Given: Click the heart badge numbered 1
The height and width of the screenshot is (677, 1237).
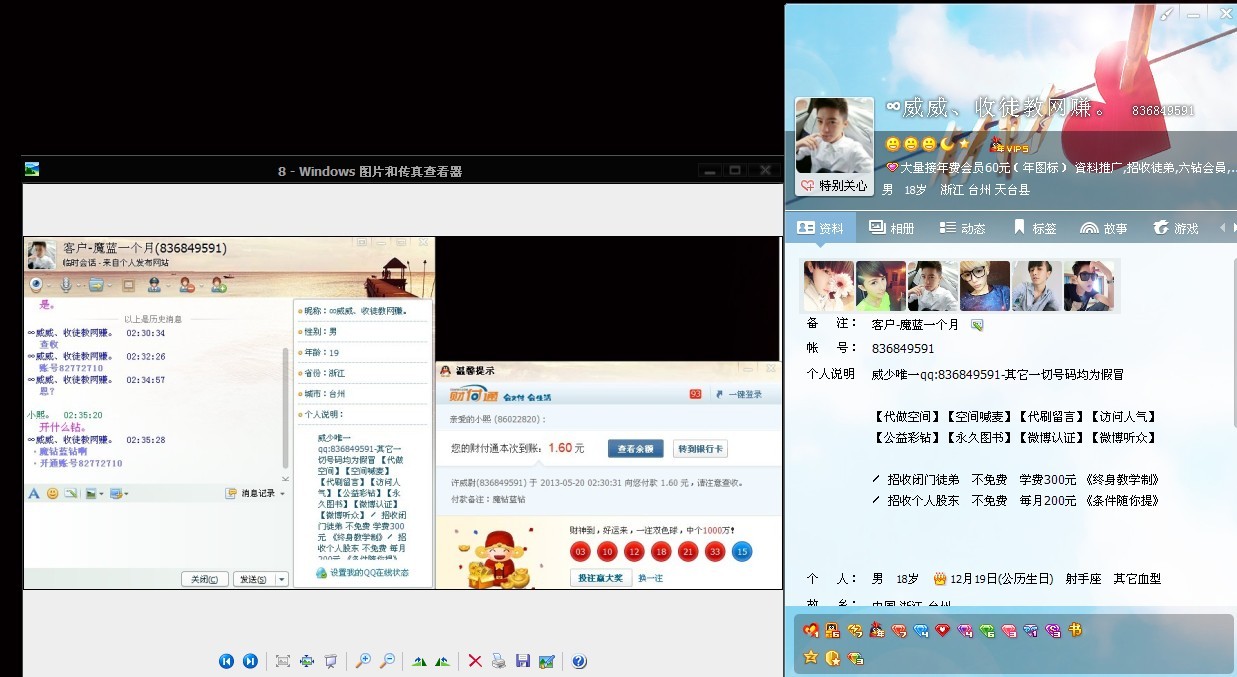Looking at the screenshot, I should coord(811,630).
